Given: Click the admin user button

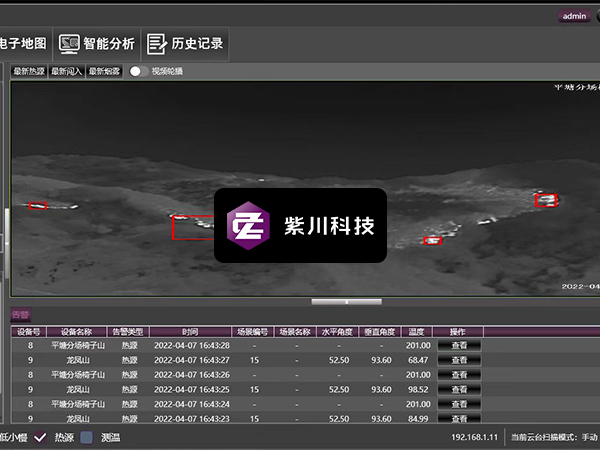Looking at the screenshot, I should (x=574, y=16).
